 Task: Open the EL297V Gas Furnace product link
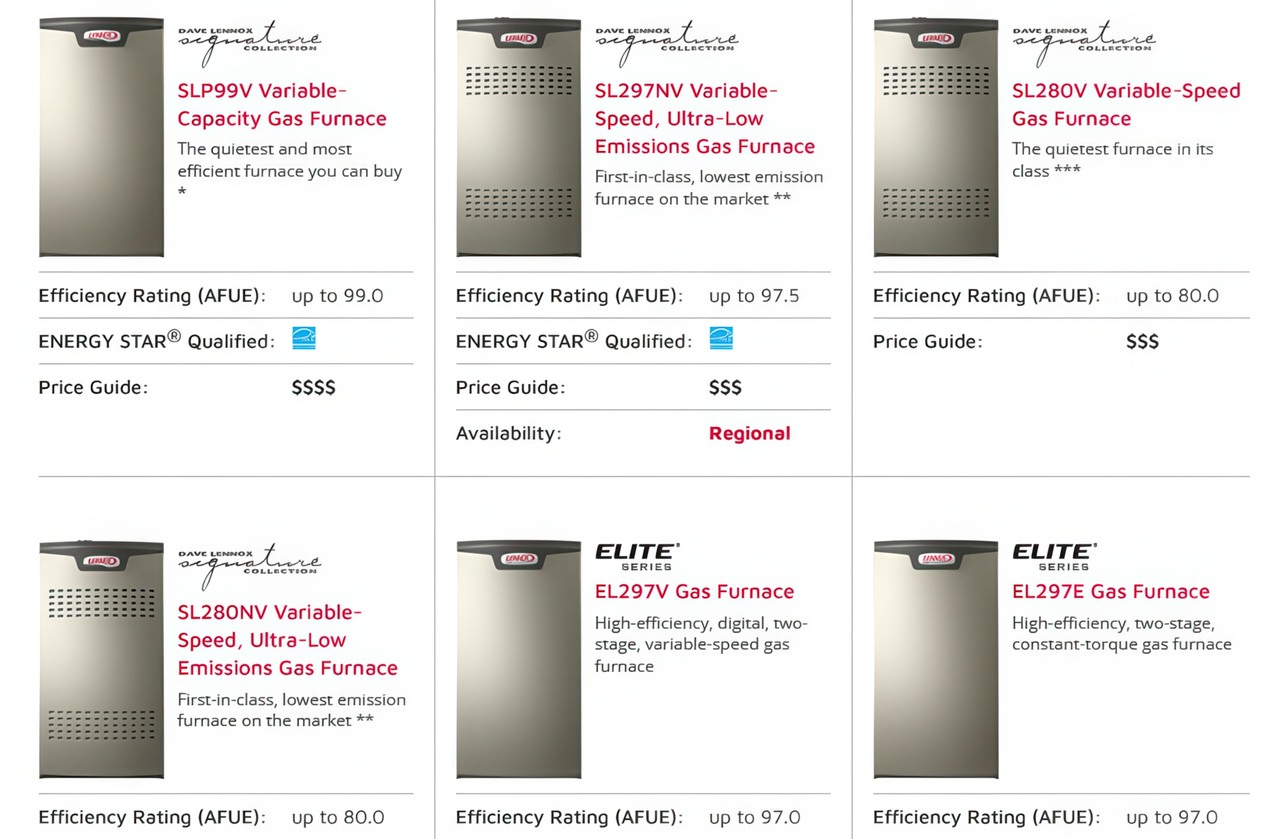click(694, 592)
